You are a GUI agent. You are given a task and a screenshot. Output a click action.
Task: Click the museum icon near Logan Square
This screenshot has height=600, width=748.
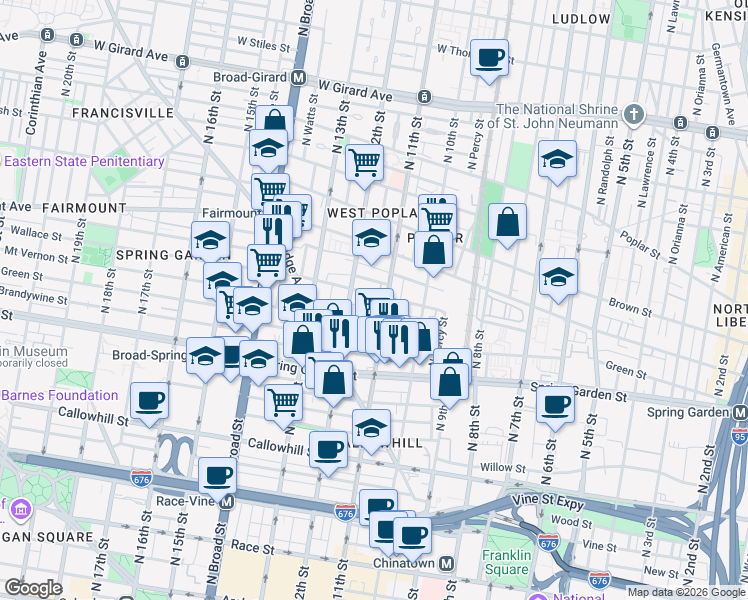tap(21, 509)
